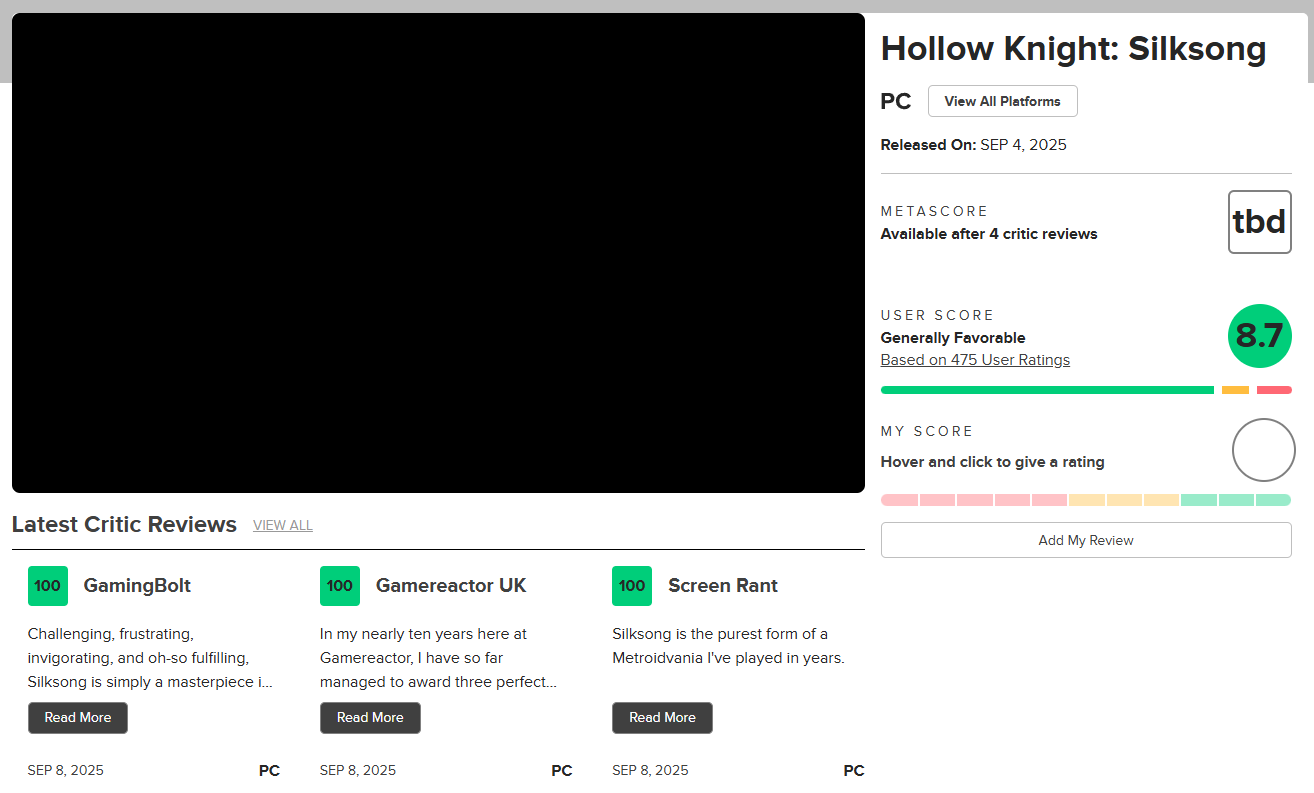Viewport: 1314px width, 793px height.
Task: Select first yellow segment of My Score bar
Action: pos(1087,500)
